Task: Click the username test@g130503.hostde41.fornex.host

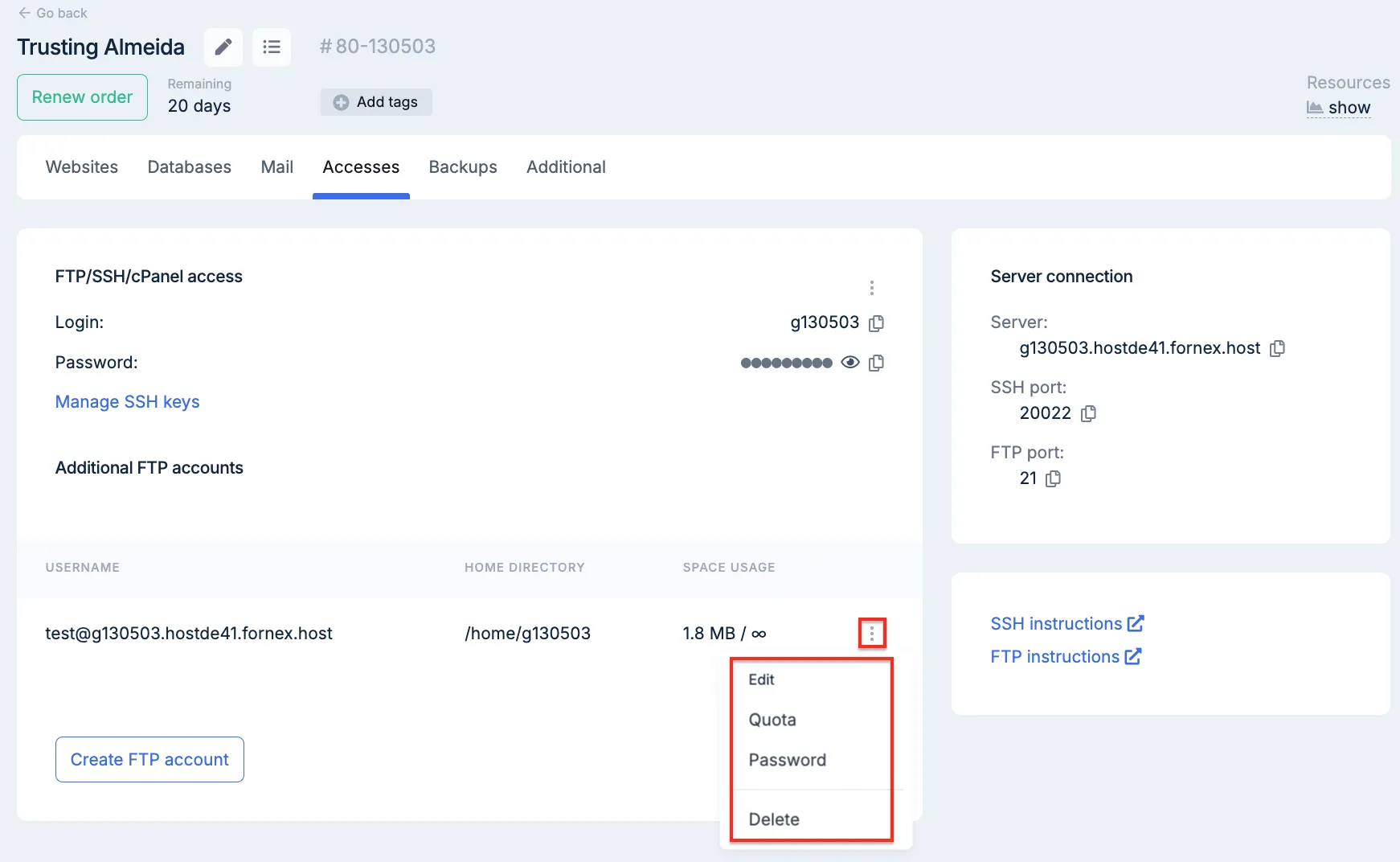Action: (x=189, y=634)
